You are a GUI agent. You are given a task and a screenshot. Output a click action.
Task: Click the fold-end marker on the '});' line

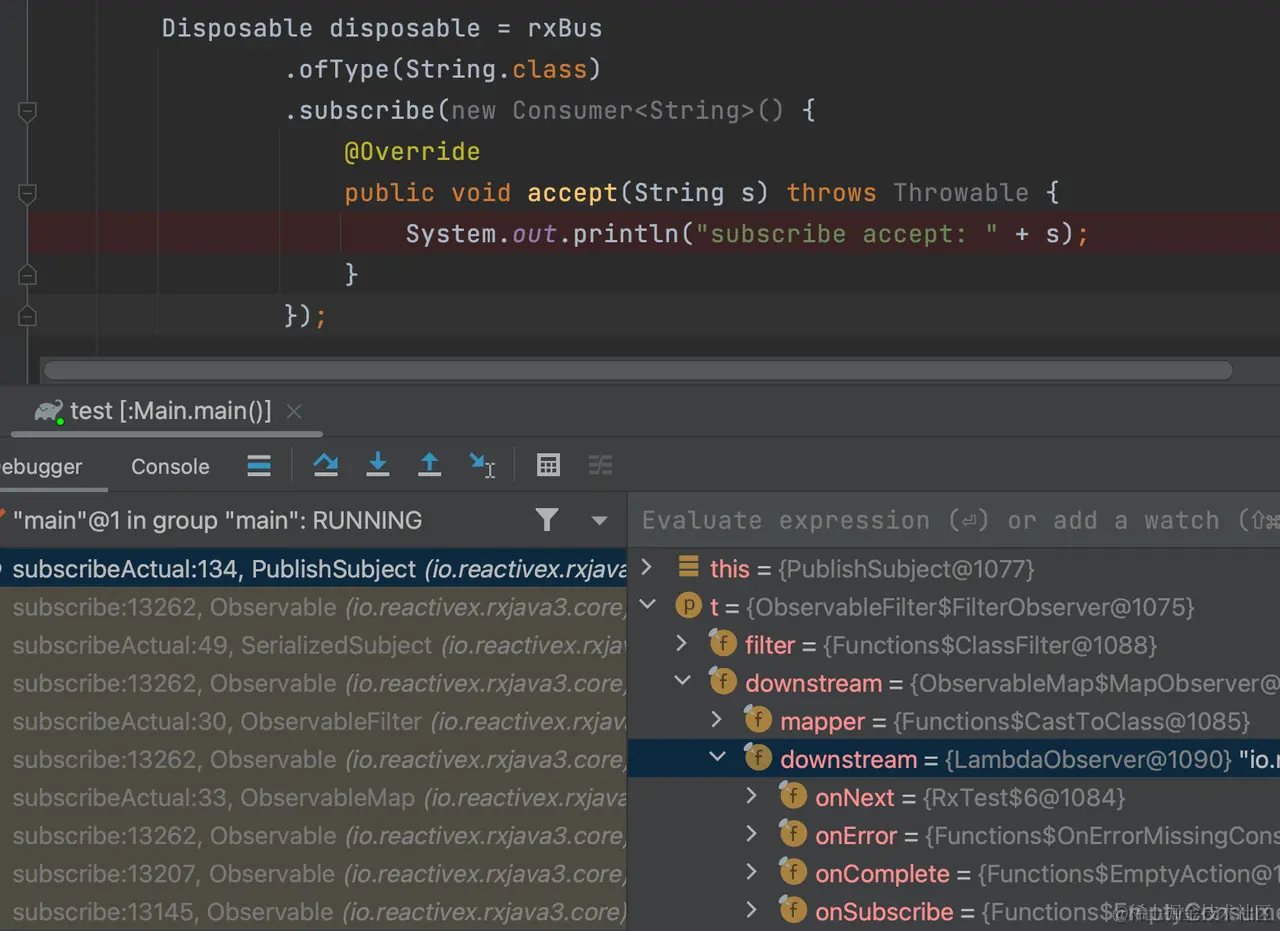tap(27, 316)
